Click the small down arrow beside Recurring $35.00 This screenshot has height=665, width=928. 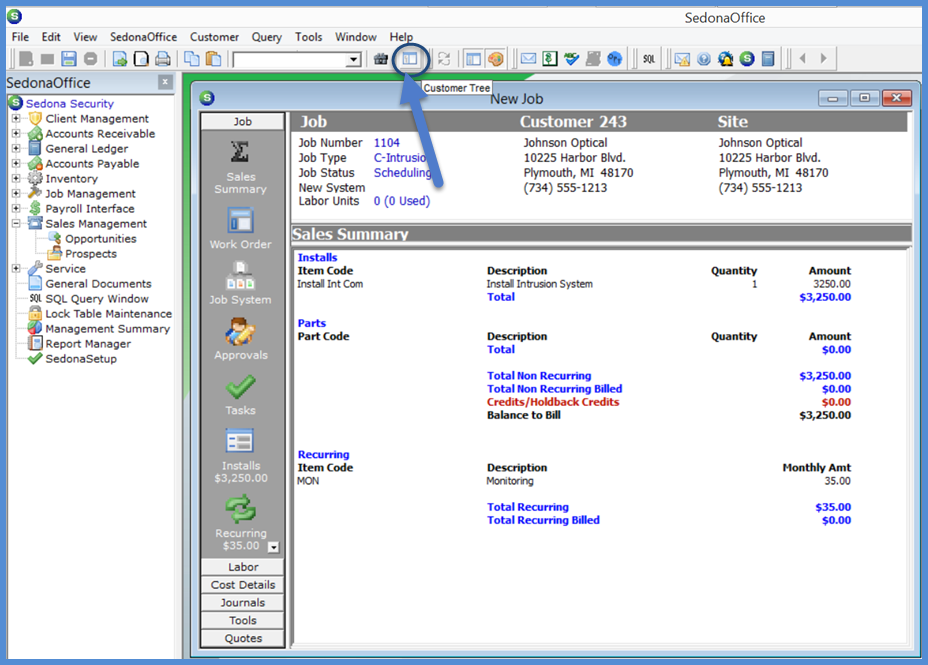click(273, 547)
